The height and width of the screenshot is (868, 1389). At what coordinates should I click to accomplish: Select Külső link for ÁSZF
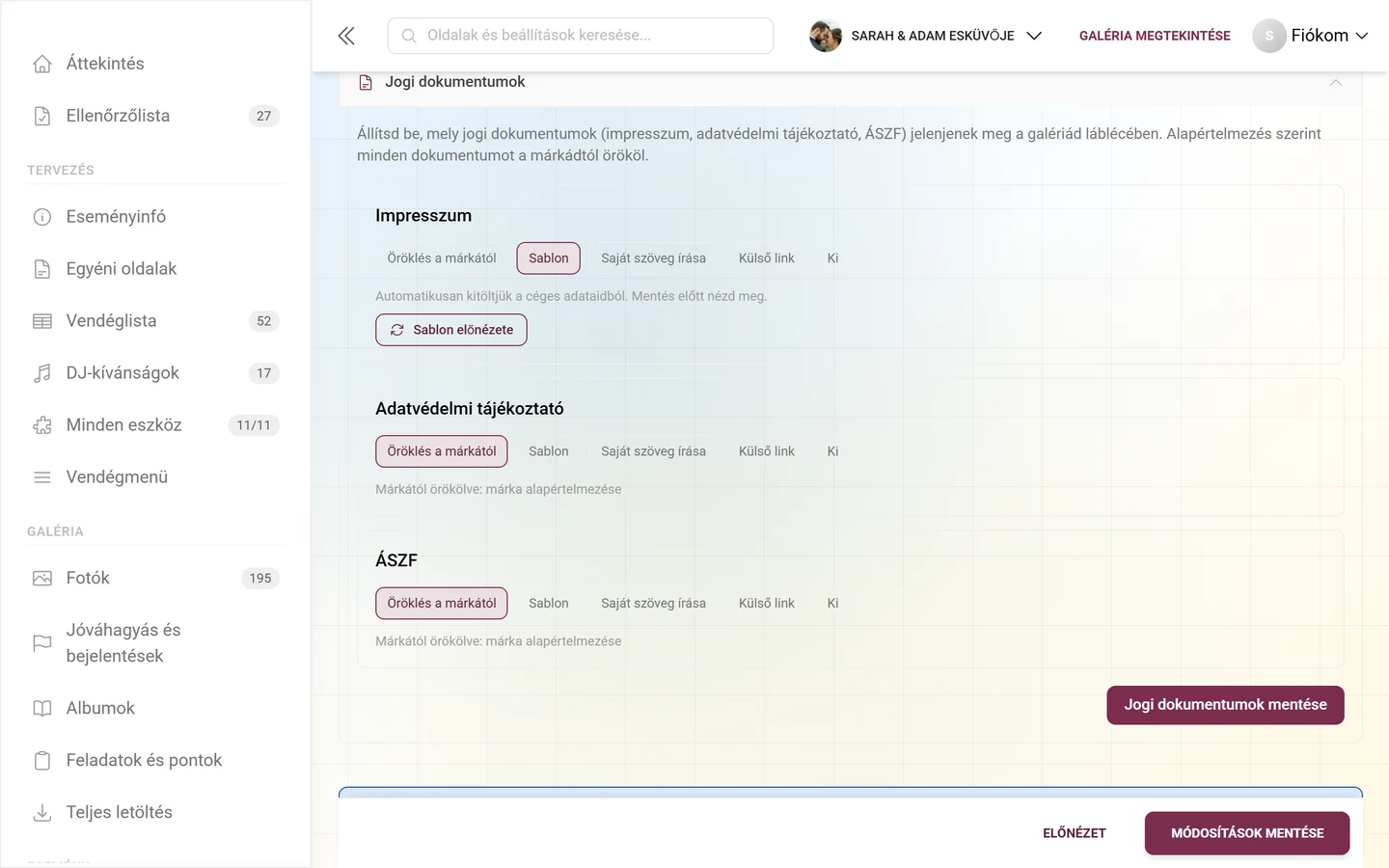(x=767, y=604)
